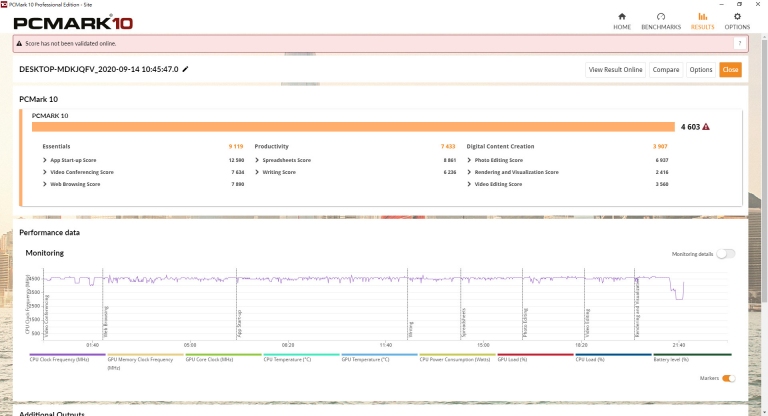Viewport: 768px width, 416px height.
Task: Click the PCMark 10 app icon in title bar
Action: coord(4,4)
